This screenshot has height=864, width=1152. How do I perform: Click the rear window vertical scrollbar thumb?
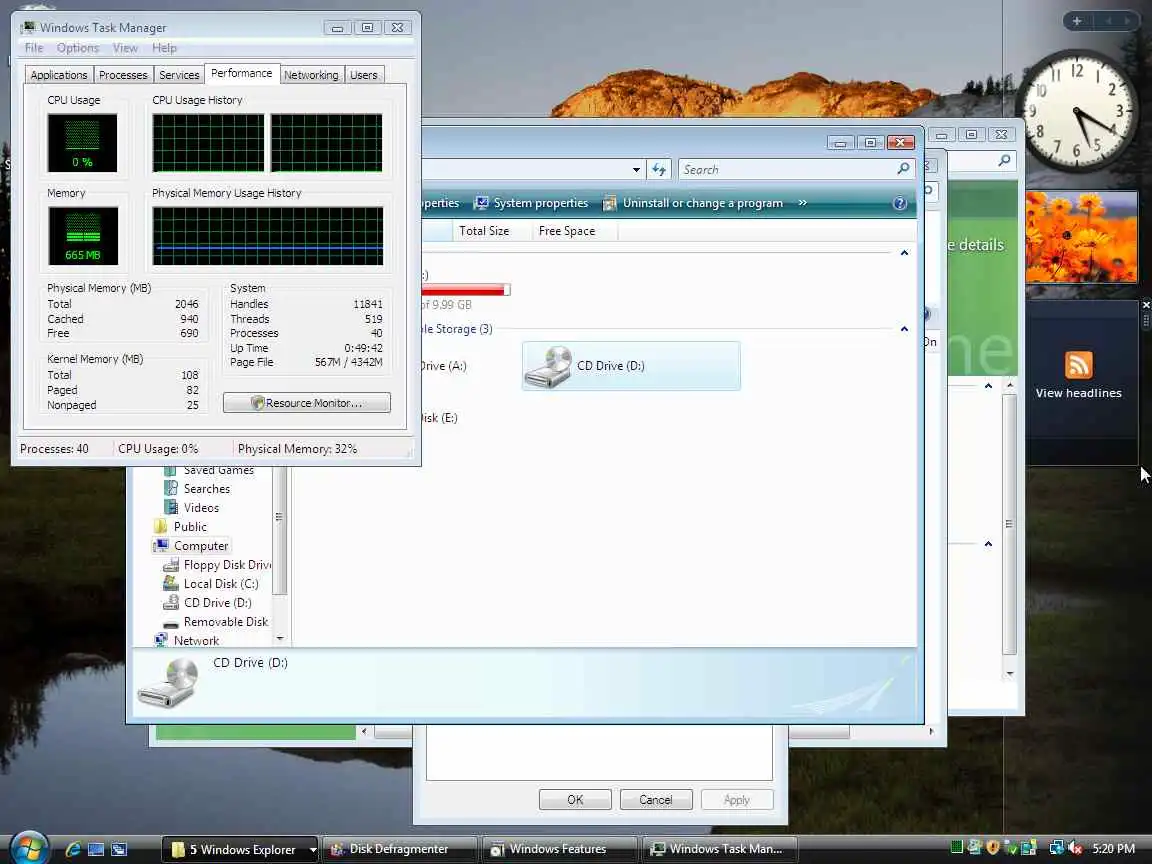click(1010, 525)
